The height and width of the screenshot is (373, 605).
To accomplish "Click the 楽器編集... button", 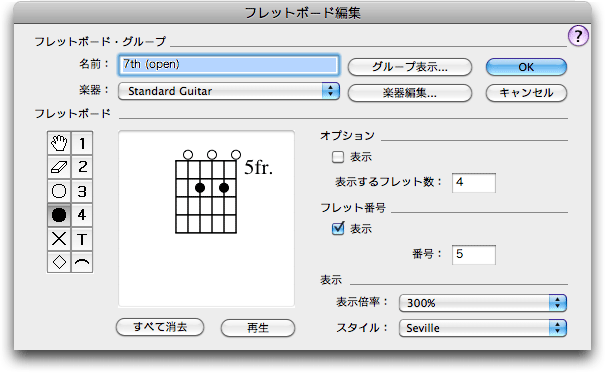I will (x=410, y=93).
